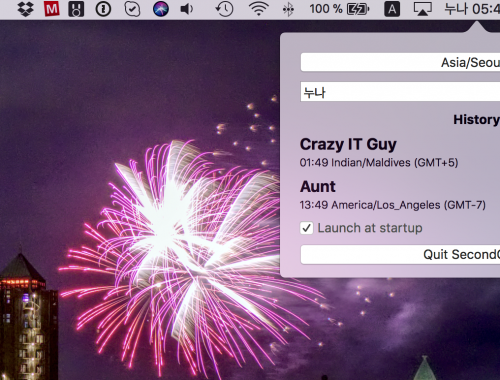Open the Asia/Seoul timezone dropdown
Image resolution: width=500 pixels, height=380 pixels.
point(400,62)
